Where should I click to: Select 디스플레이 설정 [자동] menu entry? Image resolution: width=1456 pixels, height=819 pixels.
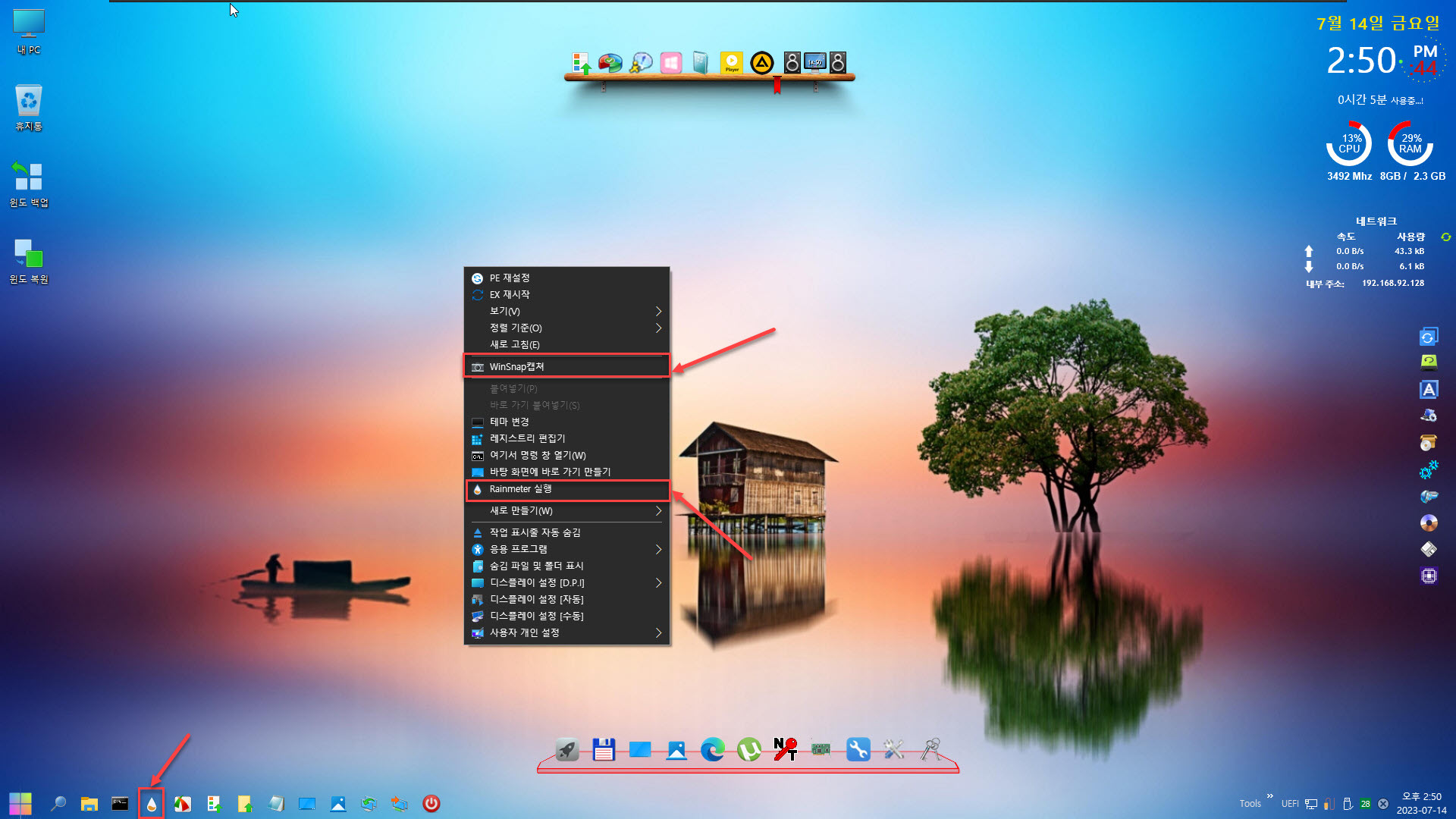[566, 600]
